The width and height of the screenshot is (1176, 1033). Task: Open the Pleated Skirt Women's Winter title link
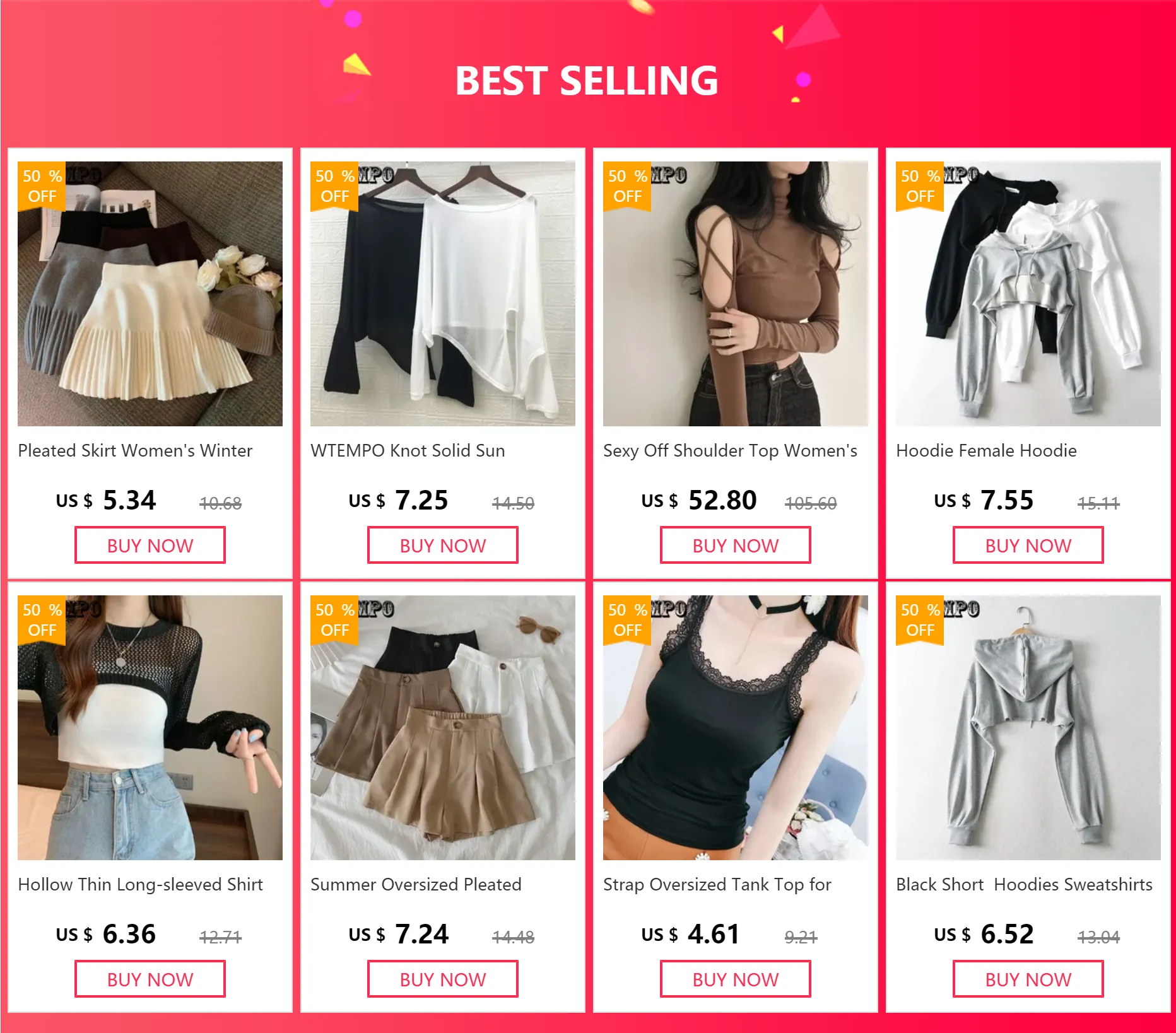point(135,451)
